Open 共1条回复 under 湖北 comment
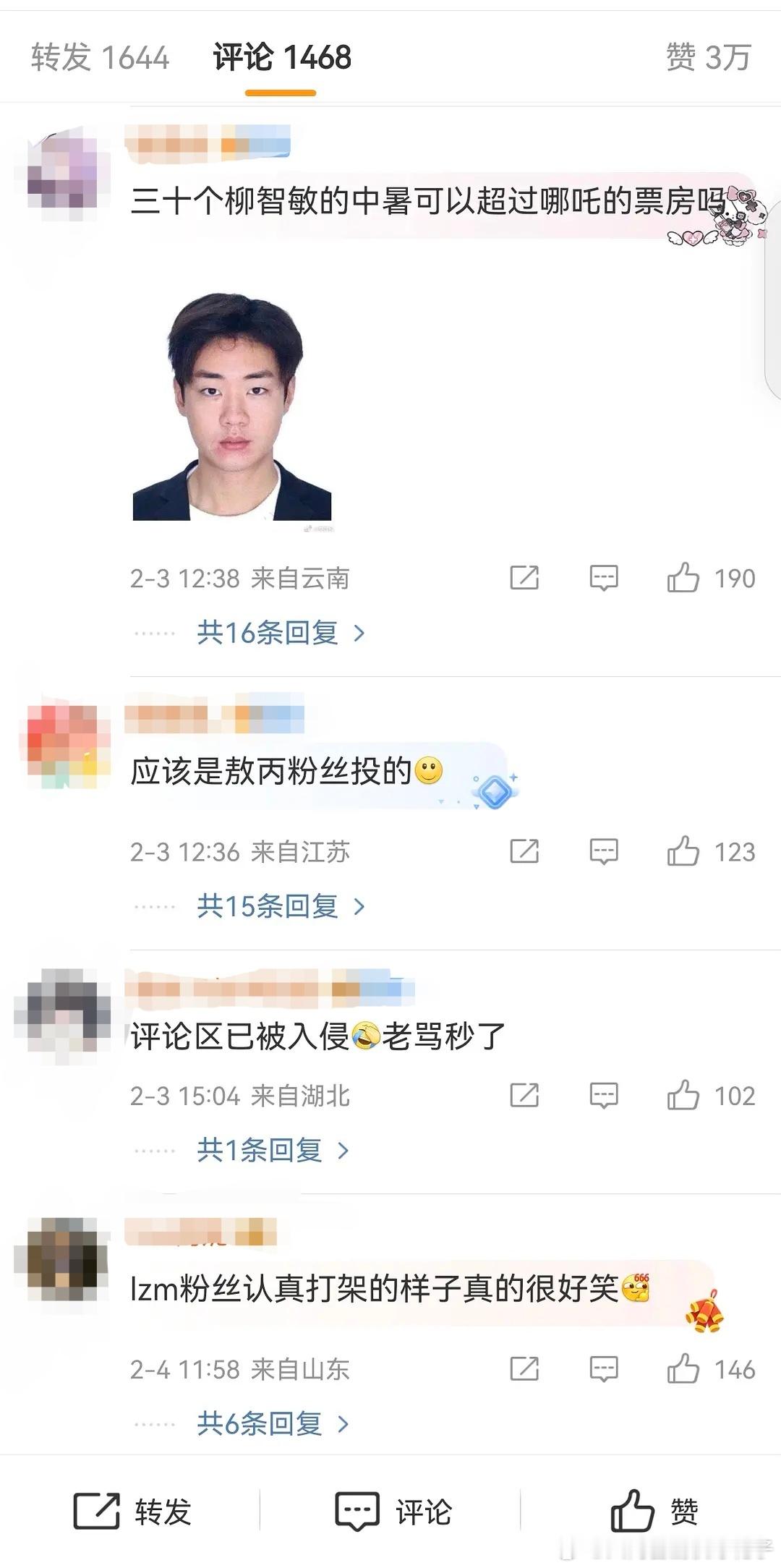 tap(273, 1150)
